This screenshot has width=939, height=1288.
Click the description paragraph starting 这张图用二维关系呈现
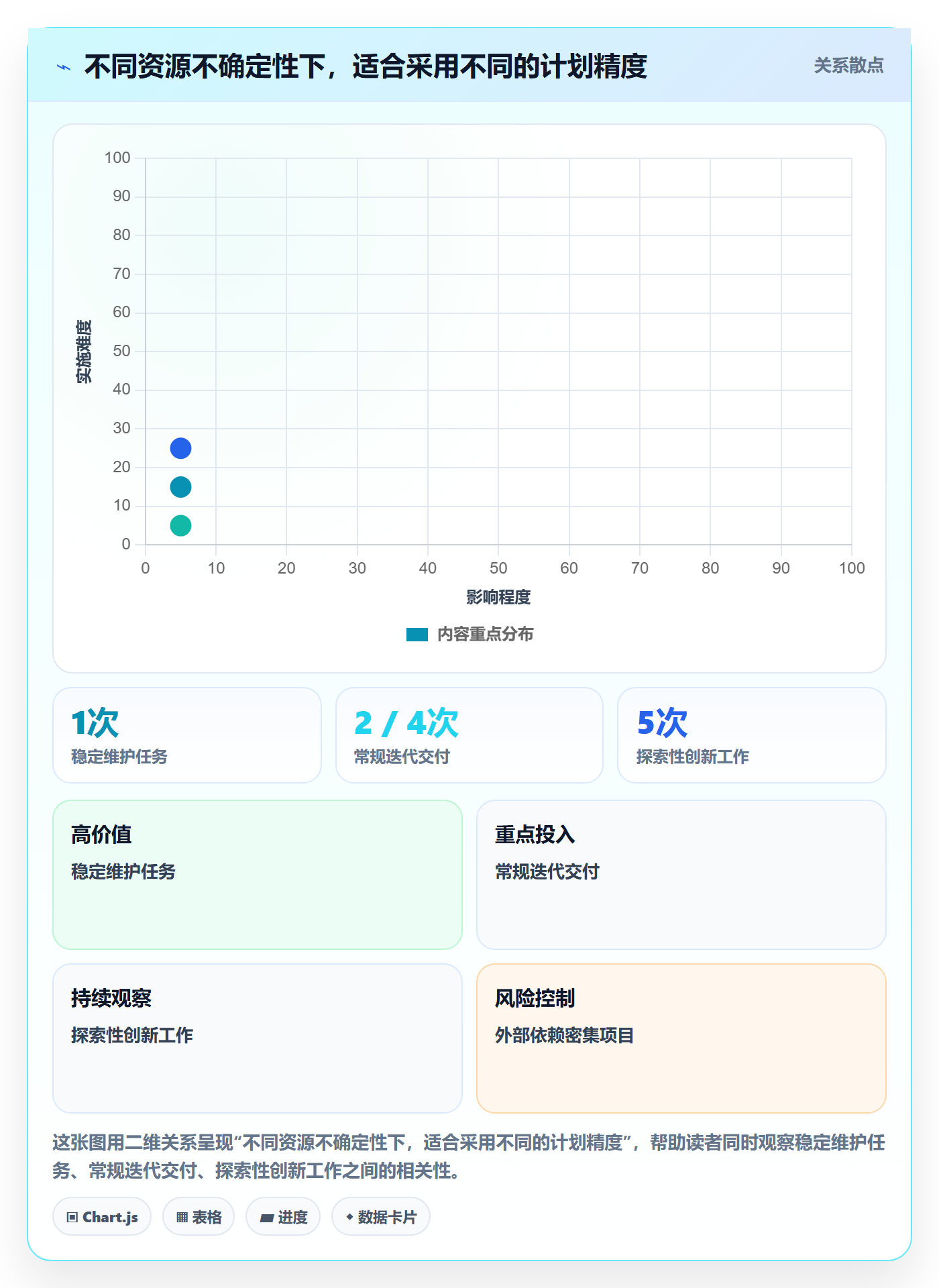point(469,1157)
